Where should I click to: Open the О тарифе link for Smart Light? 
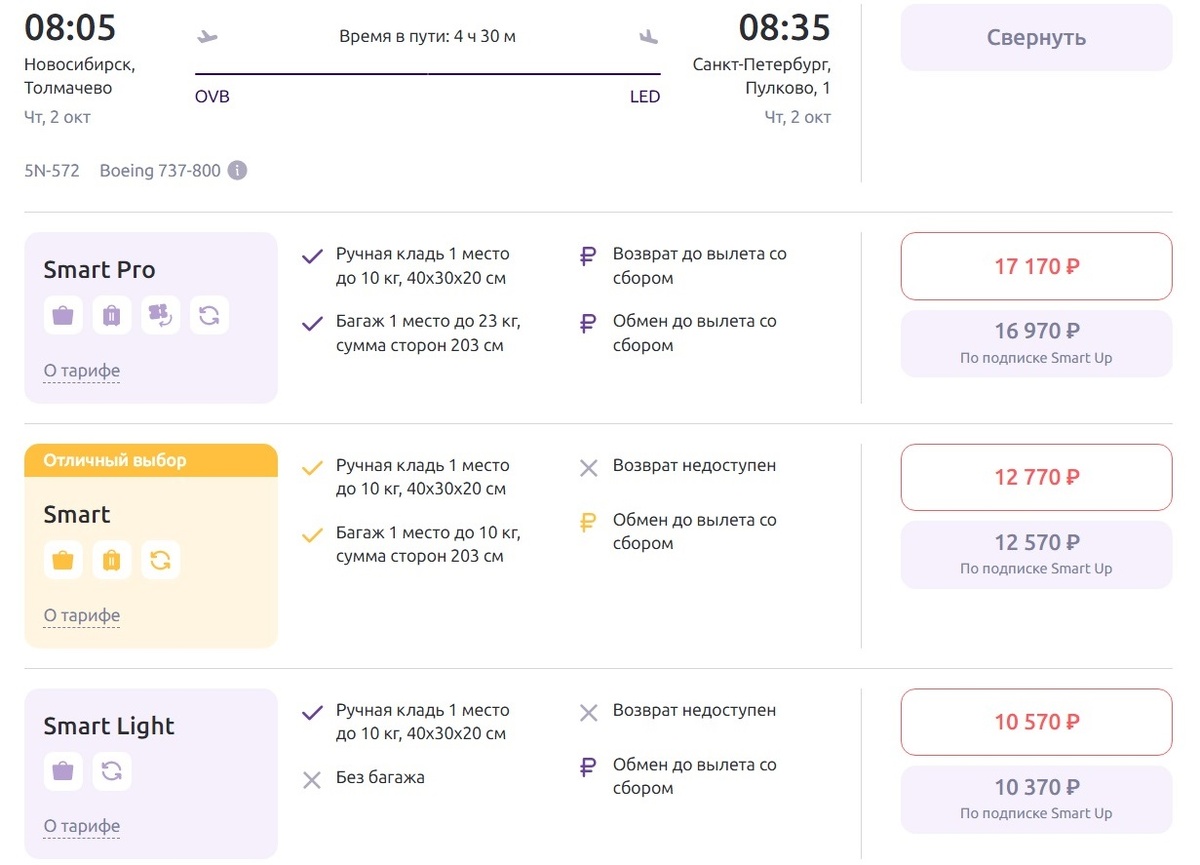tap(82, 826)
